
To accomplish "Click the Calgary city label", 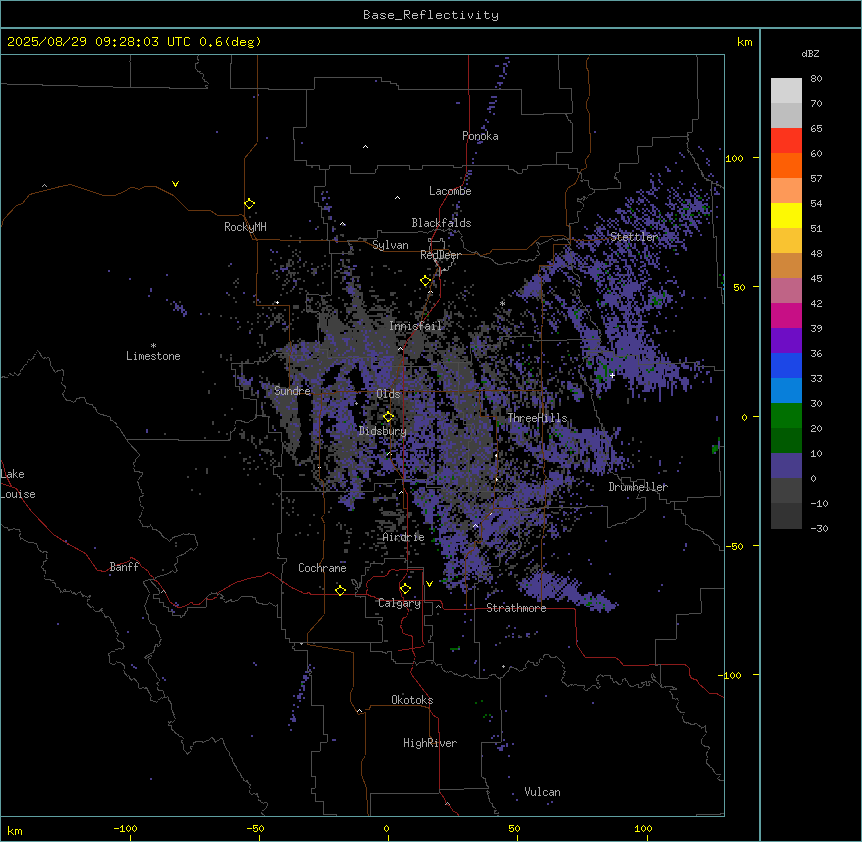I will coord(399,603).
